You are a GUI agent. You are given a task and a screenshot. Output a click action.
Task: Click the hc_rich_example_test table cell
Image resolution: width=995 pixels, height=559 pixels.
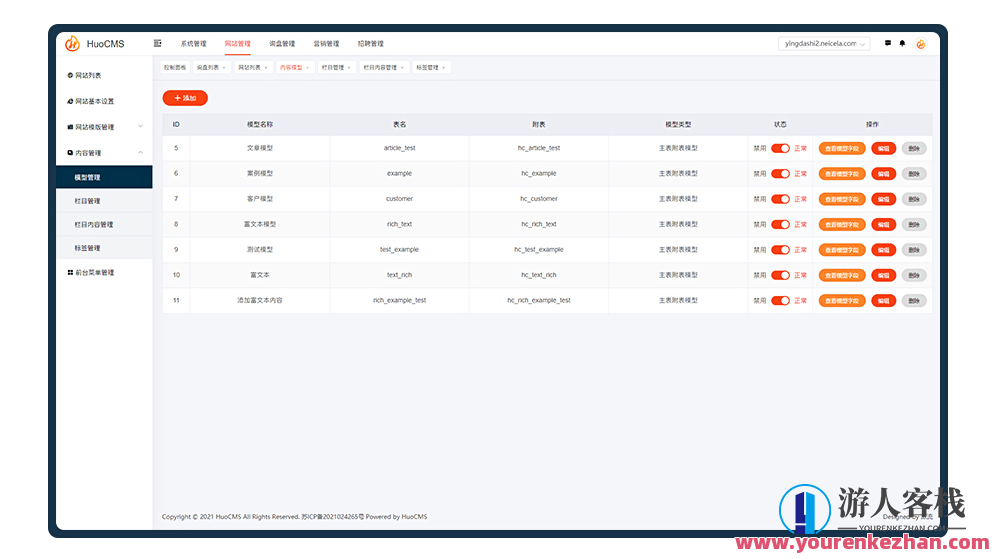tap(539, 301)
